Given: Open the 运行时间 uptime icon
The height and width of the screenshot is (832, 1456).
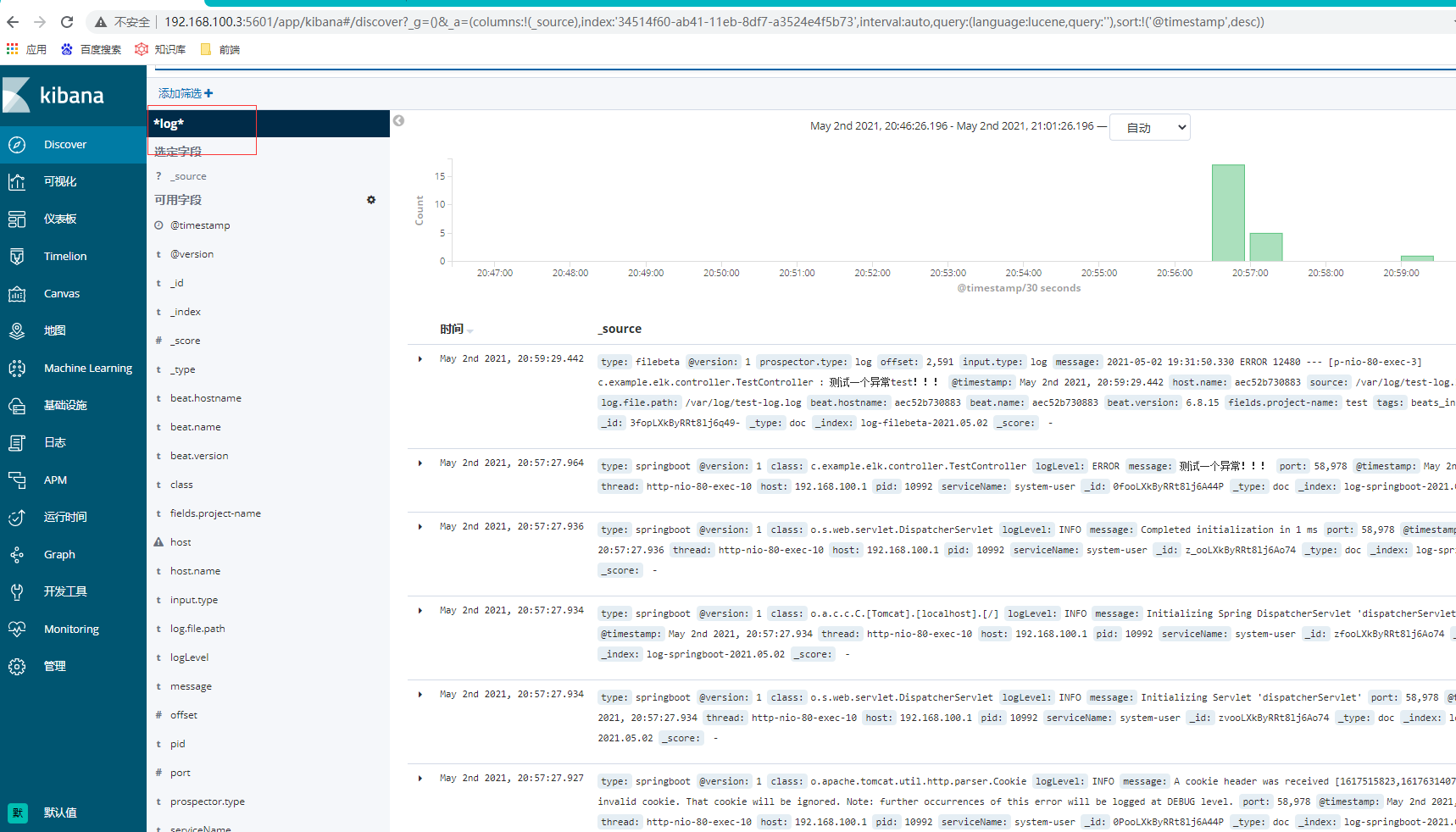Looking at the screenshot, I should point(17,518).
